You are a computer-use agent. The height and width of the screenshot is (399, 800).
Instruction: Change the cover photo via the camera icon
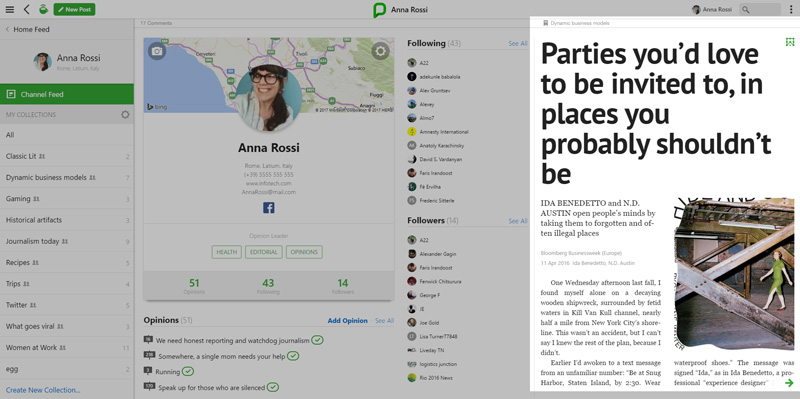[x=157, y=51]
